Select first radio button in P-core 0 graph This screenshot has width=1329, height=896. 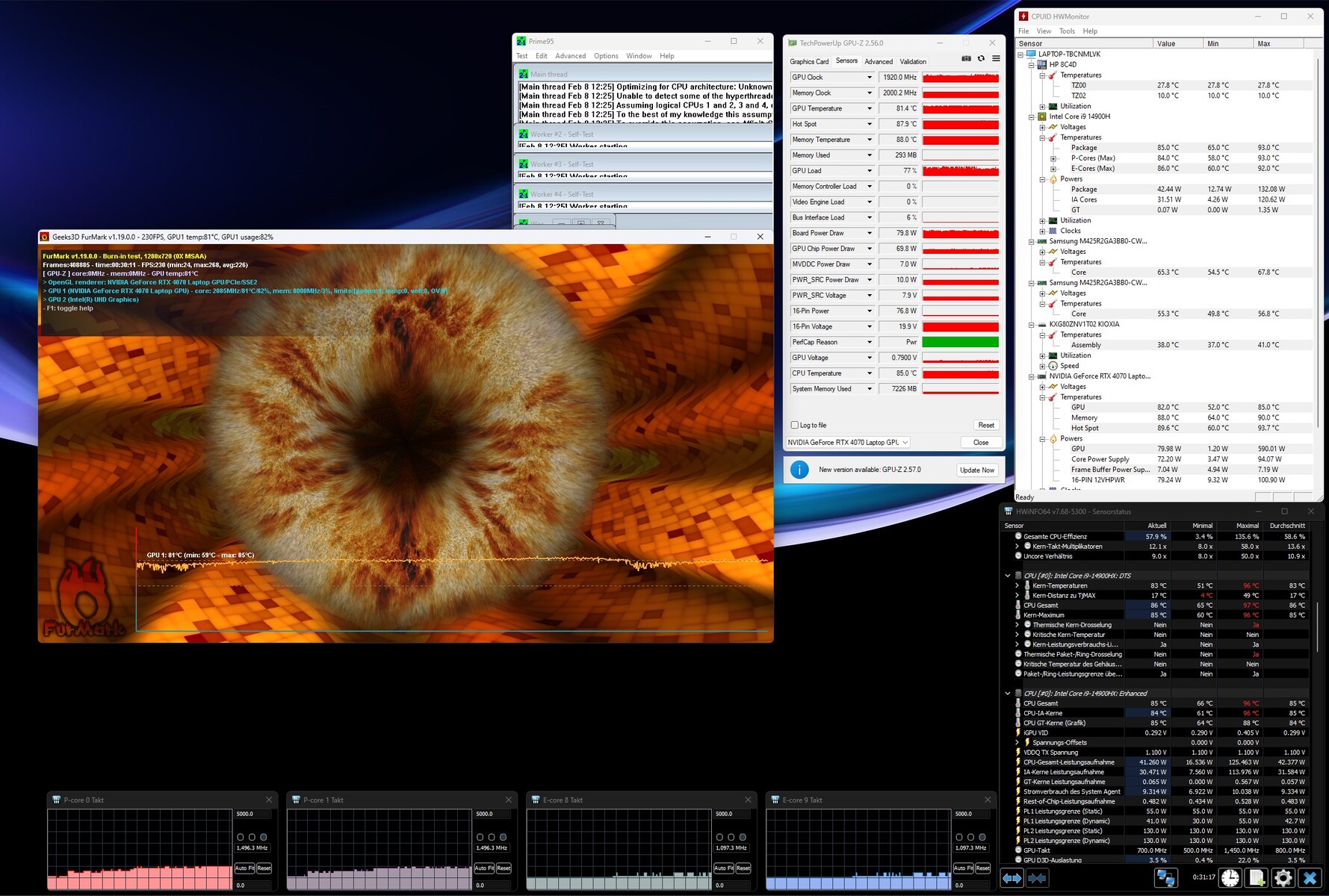(241, 837)
